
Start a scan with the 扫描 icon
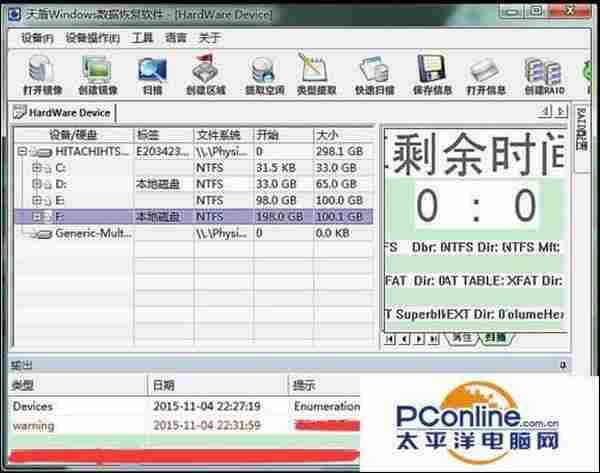click(153, 72)
